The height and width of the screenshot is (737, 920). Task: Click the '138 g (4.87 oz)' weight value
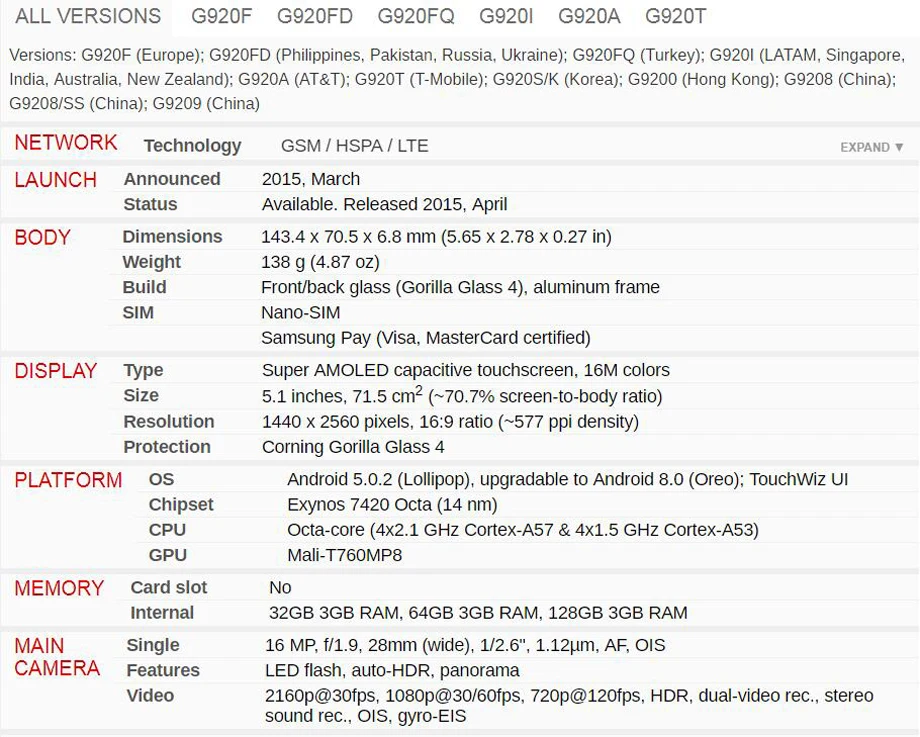click(x=320, y=262)
